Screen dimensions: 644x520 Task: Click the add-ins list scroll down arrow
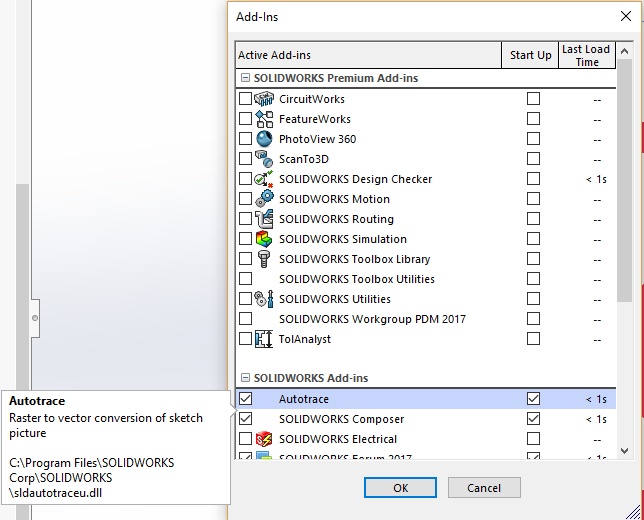point(624,451)
